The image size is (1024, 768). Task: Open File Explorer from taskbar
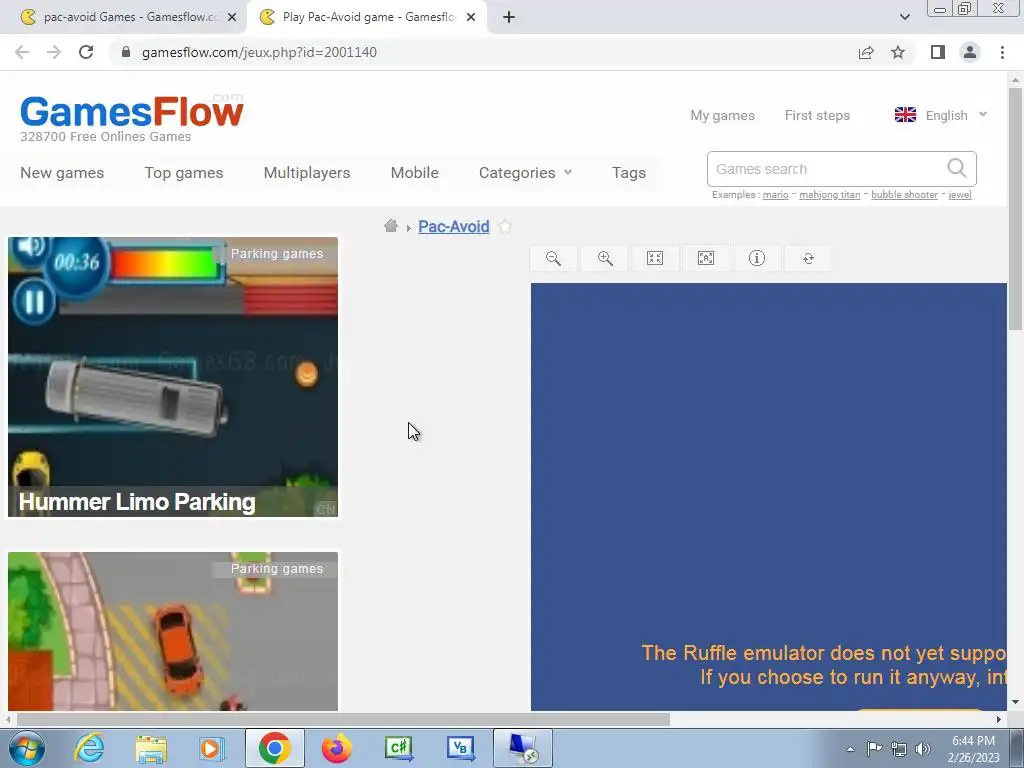152,748
